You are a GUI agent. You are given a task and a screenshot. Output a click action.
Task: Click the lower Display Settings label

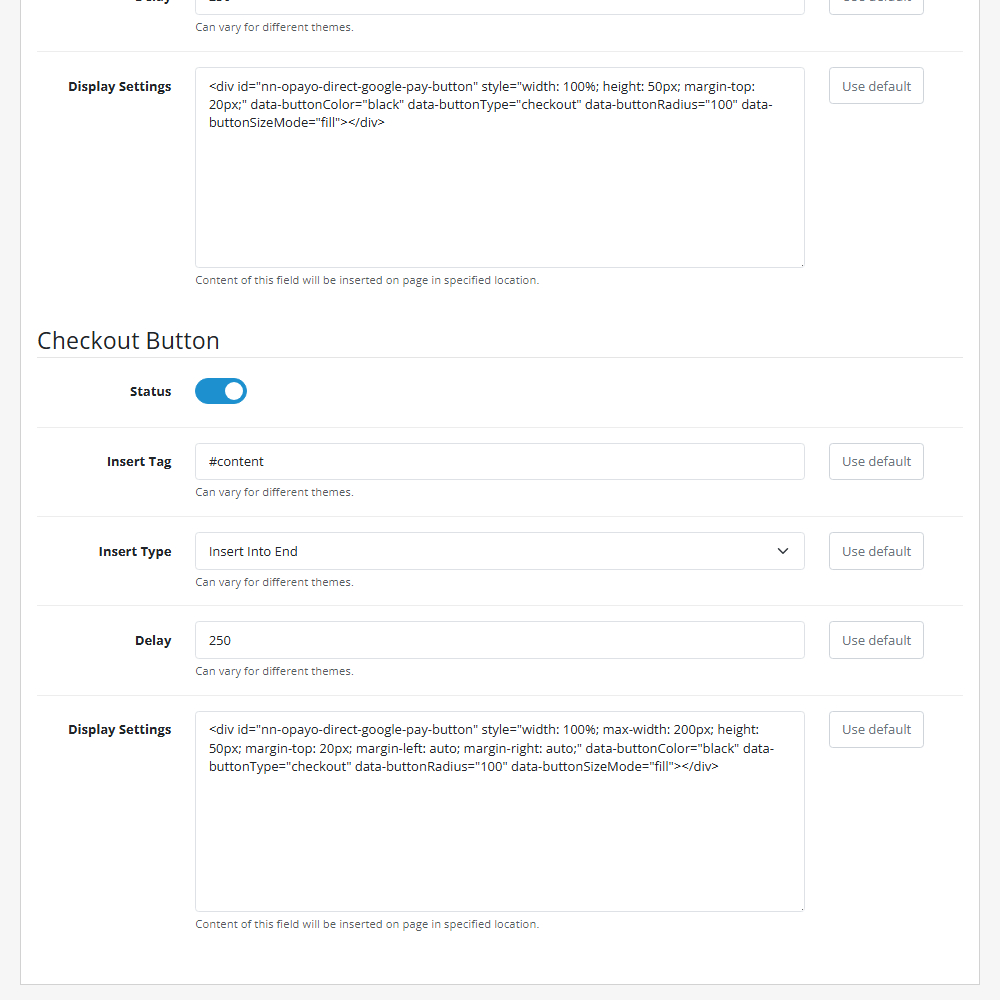[120, 730]
